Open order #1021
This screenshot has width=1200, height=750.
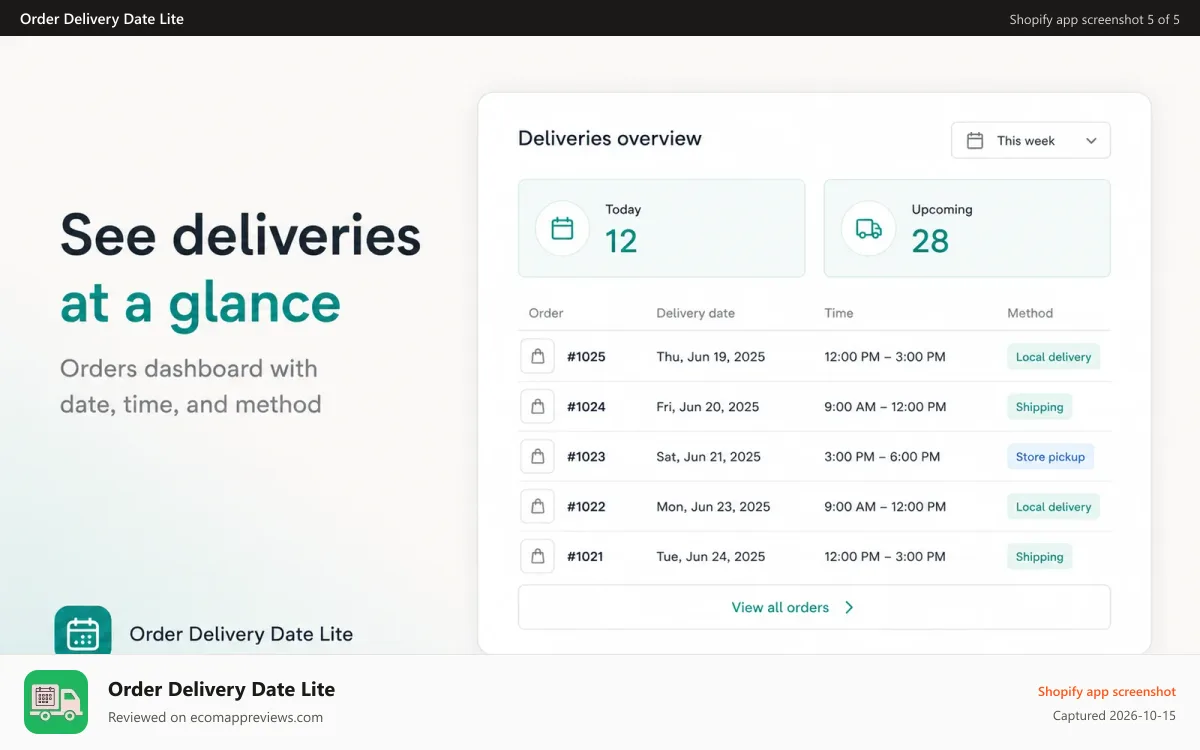click(x=585, y=557)
